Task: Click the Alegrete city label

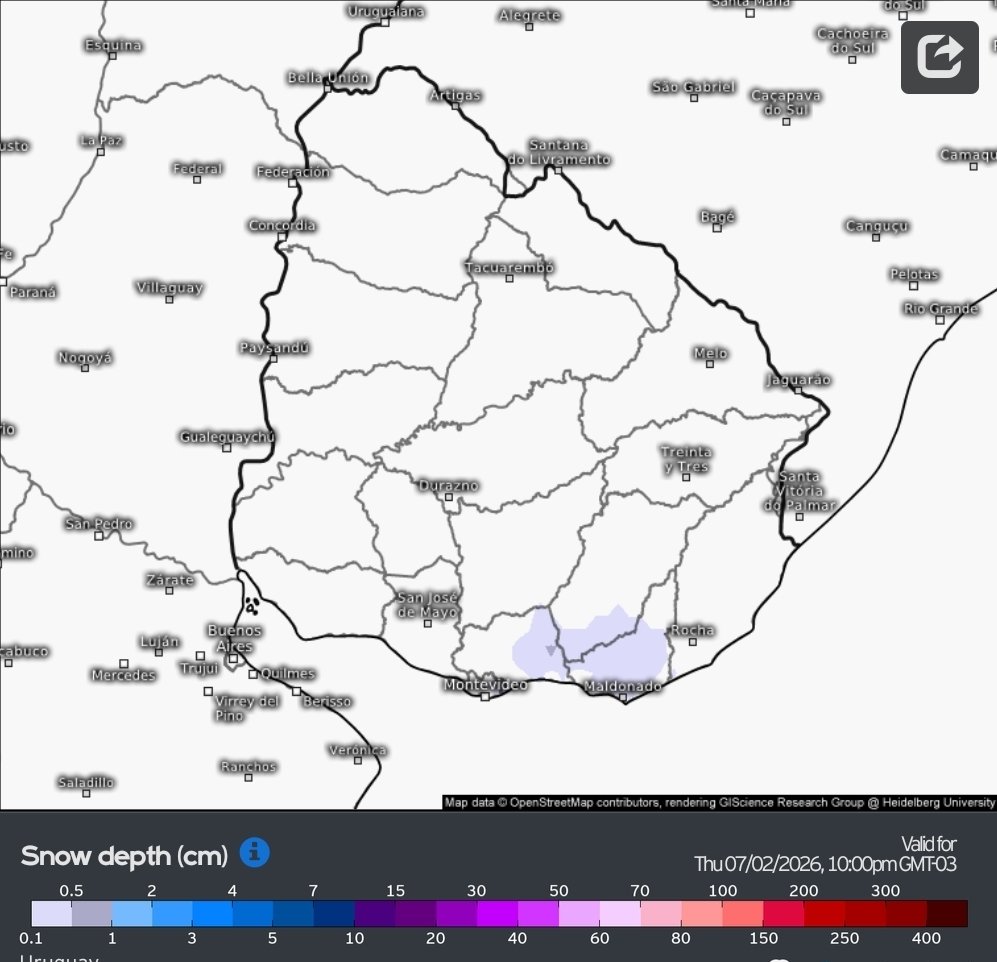Action: [530, 15]
